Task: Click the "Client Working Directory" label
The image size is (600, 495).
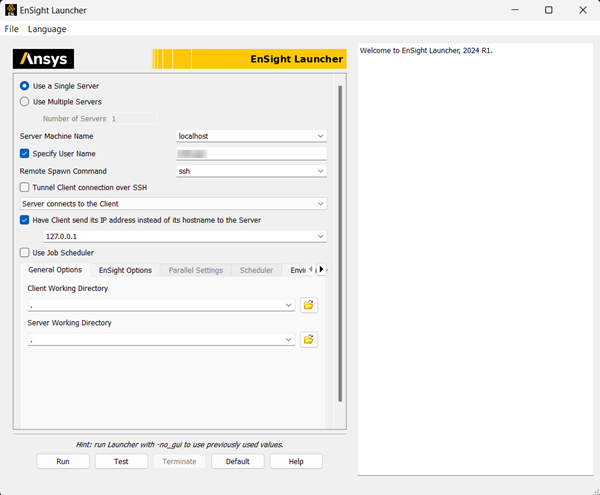Action: 68,288
